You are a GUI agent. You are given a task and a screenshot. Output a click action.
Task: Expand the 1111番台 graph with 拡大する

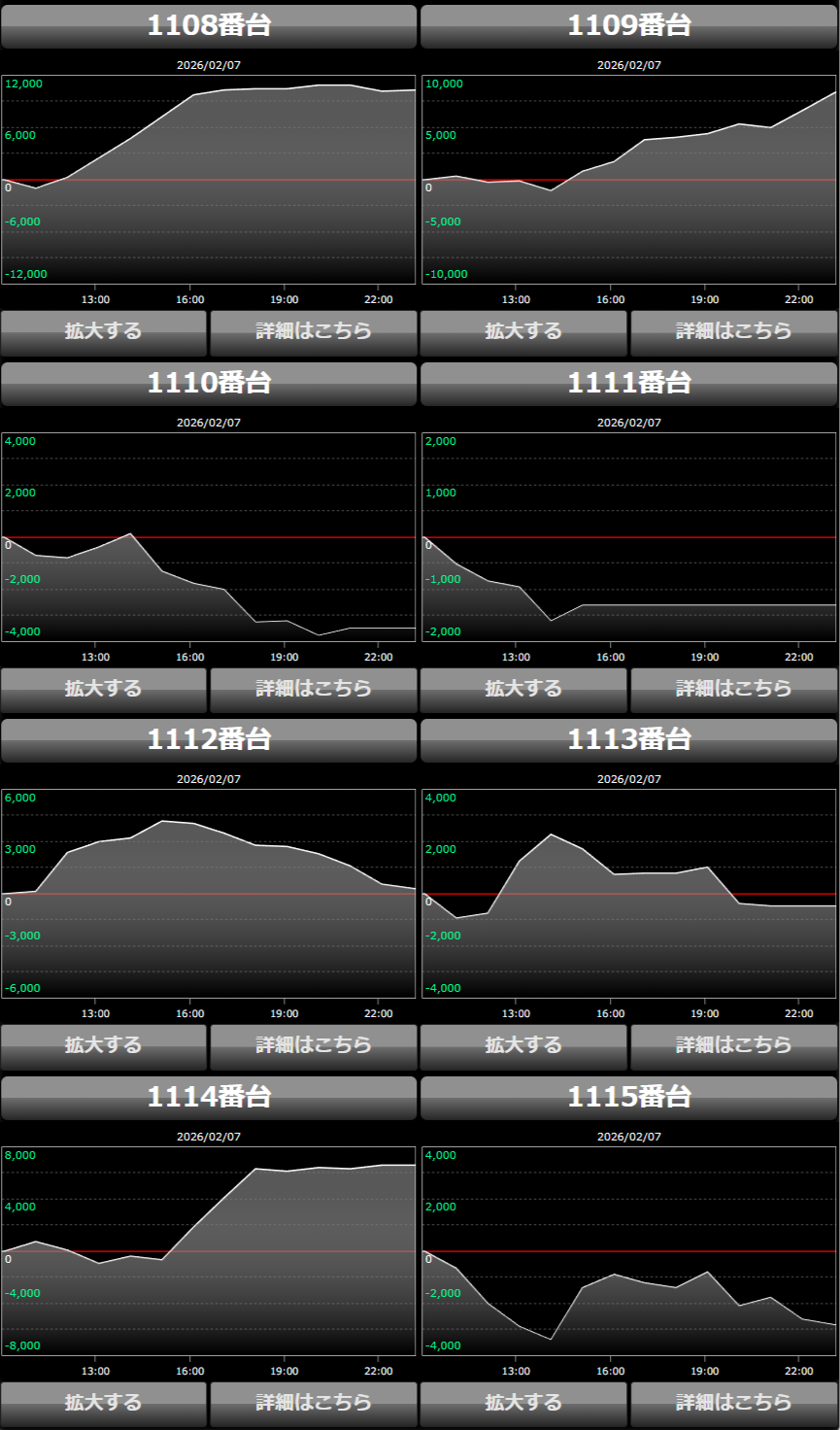click(x=523, y=690)
